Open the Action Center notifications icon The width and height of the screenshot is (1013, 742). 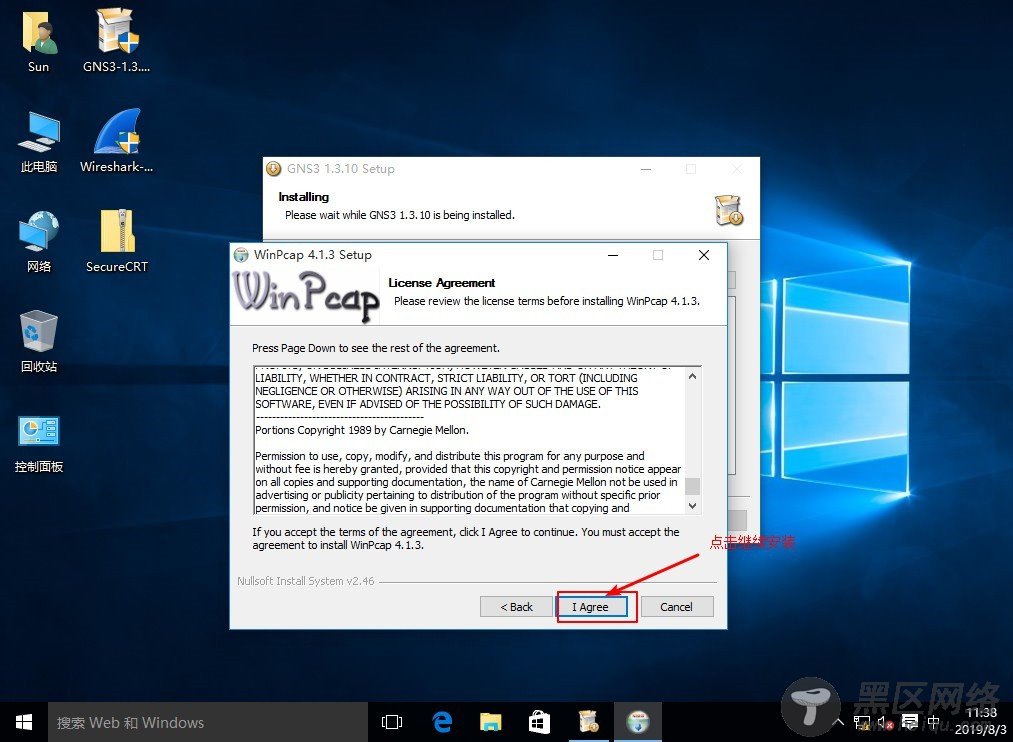coord(910,722)
